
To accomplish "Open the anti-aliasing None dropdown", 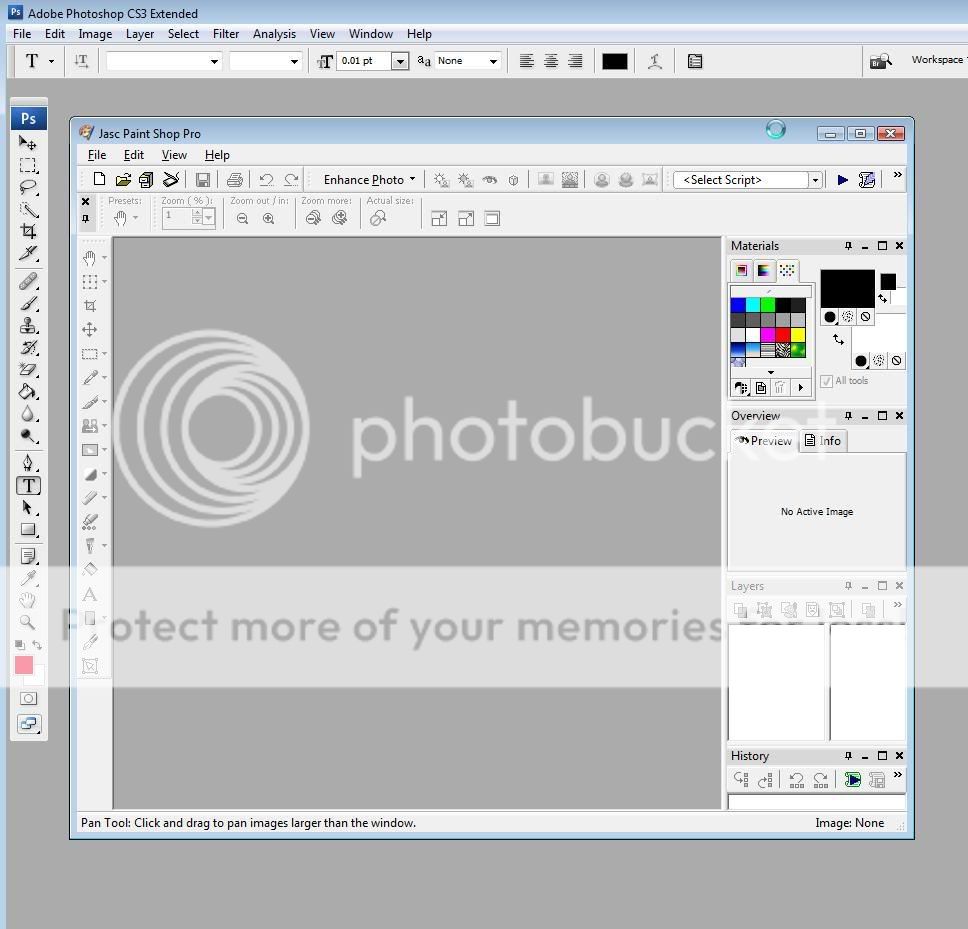I will tap(493, 61).
